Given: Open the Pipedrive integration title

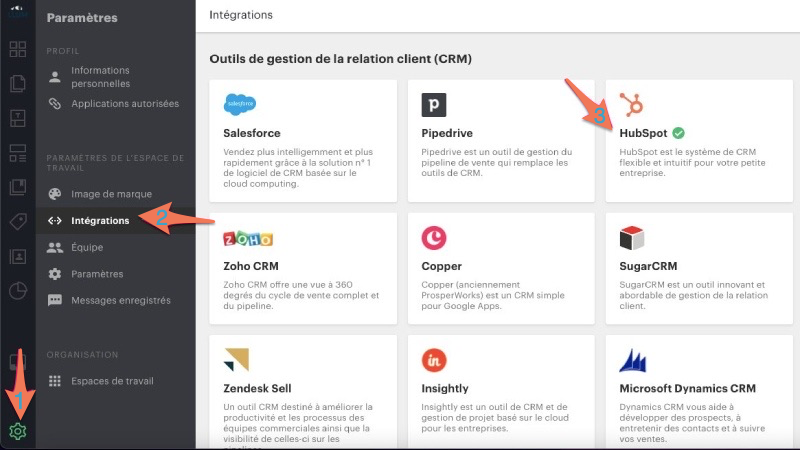Looking at the screenshot, I should (x=447, y=133).
